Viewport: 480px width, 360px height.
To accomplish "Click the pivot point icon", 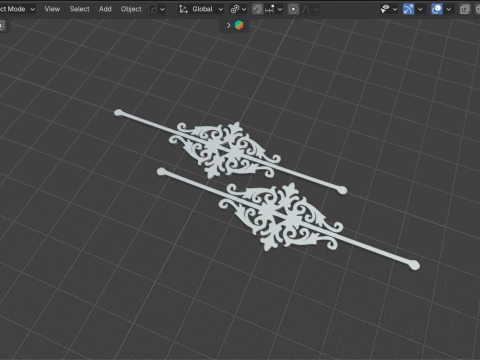I will (x=235, y=9).
